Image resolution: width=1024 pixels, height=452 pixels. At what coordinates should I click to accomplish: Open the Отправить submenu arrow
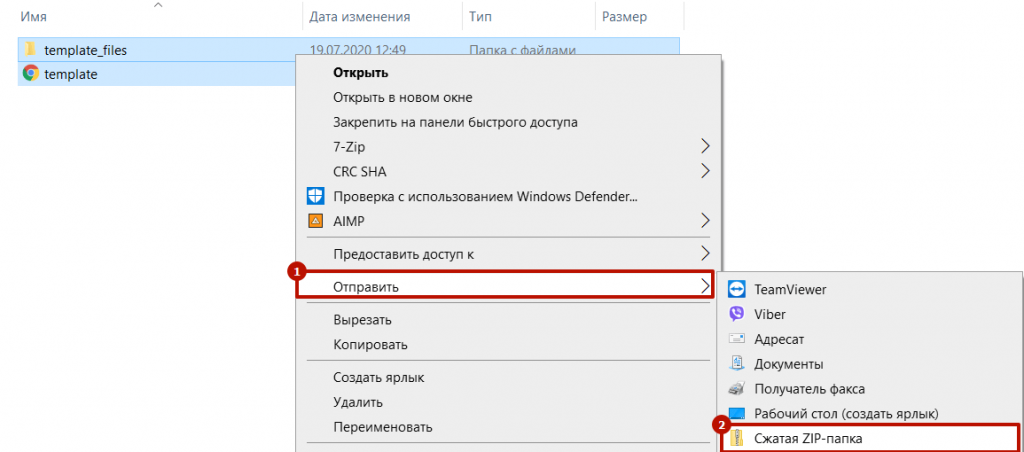point(705,285)
